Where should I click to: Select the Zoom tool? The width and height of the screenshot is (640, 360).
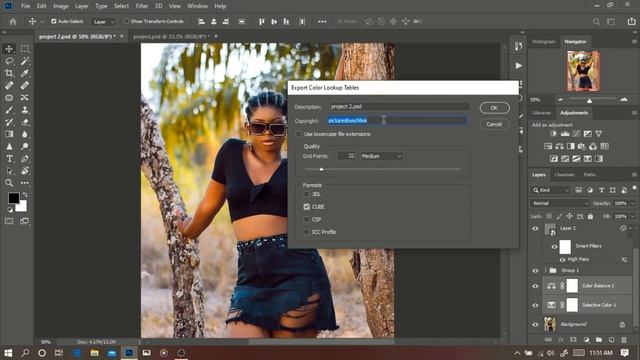point(9,183)
